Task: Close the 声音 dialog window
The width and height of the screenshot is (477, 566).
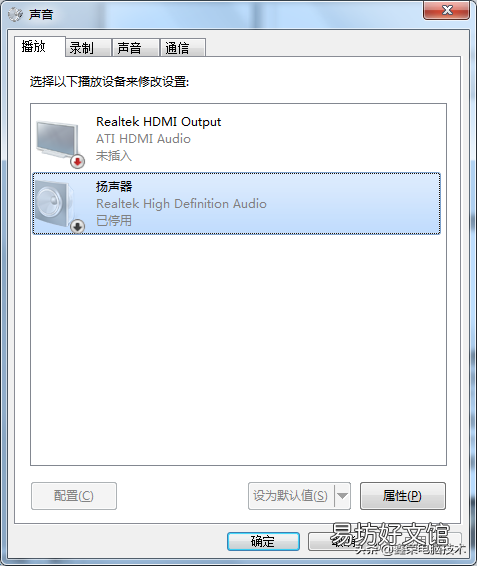Action: click(447, 10)
